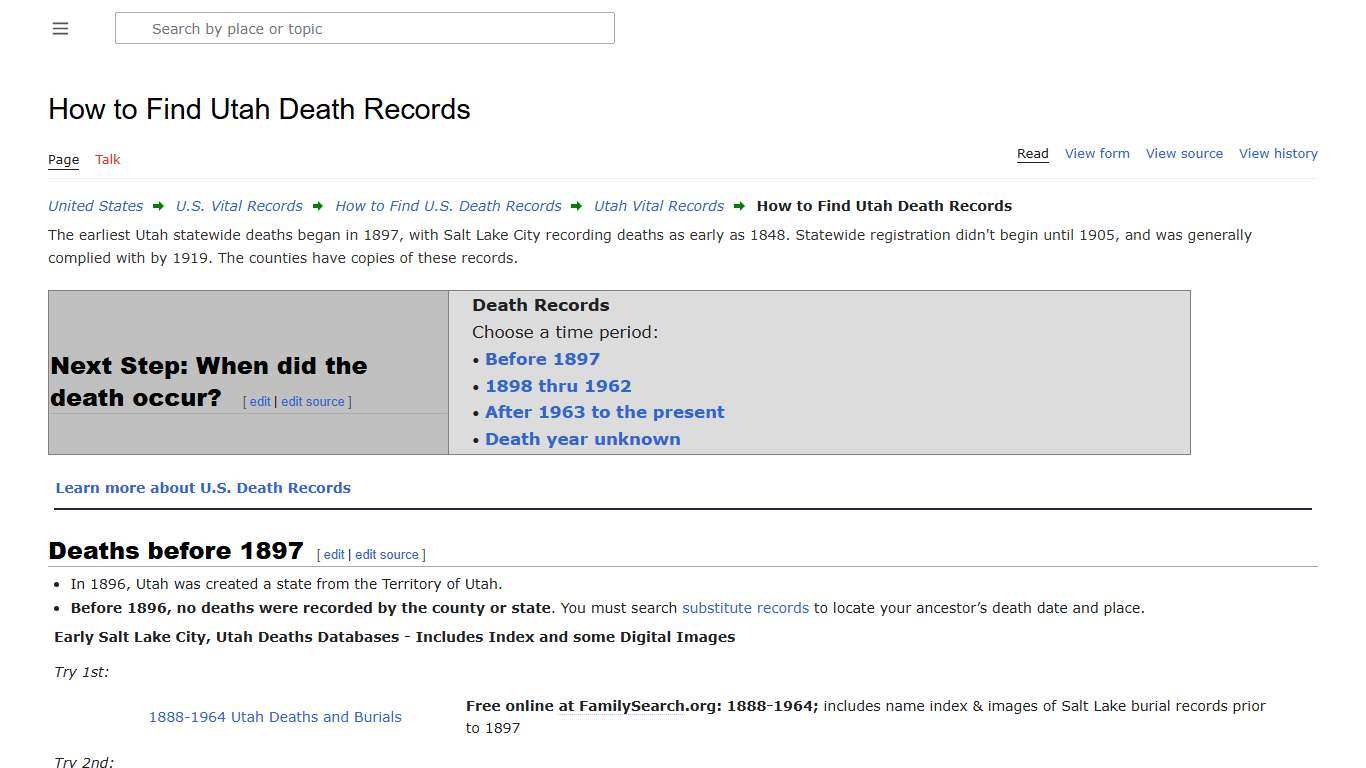This screenshot has height=768, width=1366.
Task: Visit the Utah Vital Records page
Action: 658,206
